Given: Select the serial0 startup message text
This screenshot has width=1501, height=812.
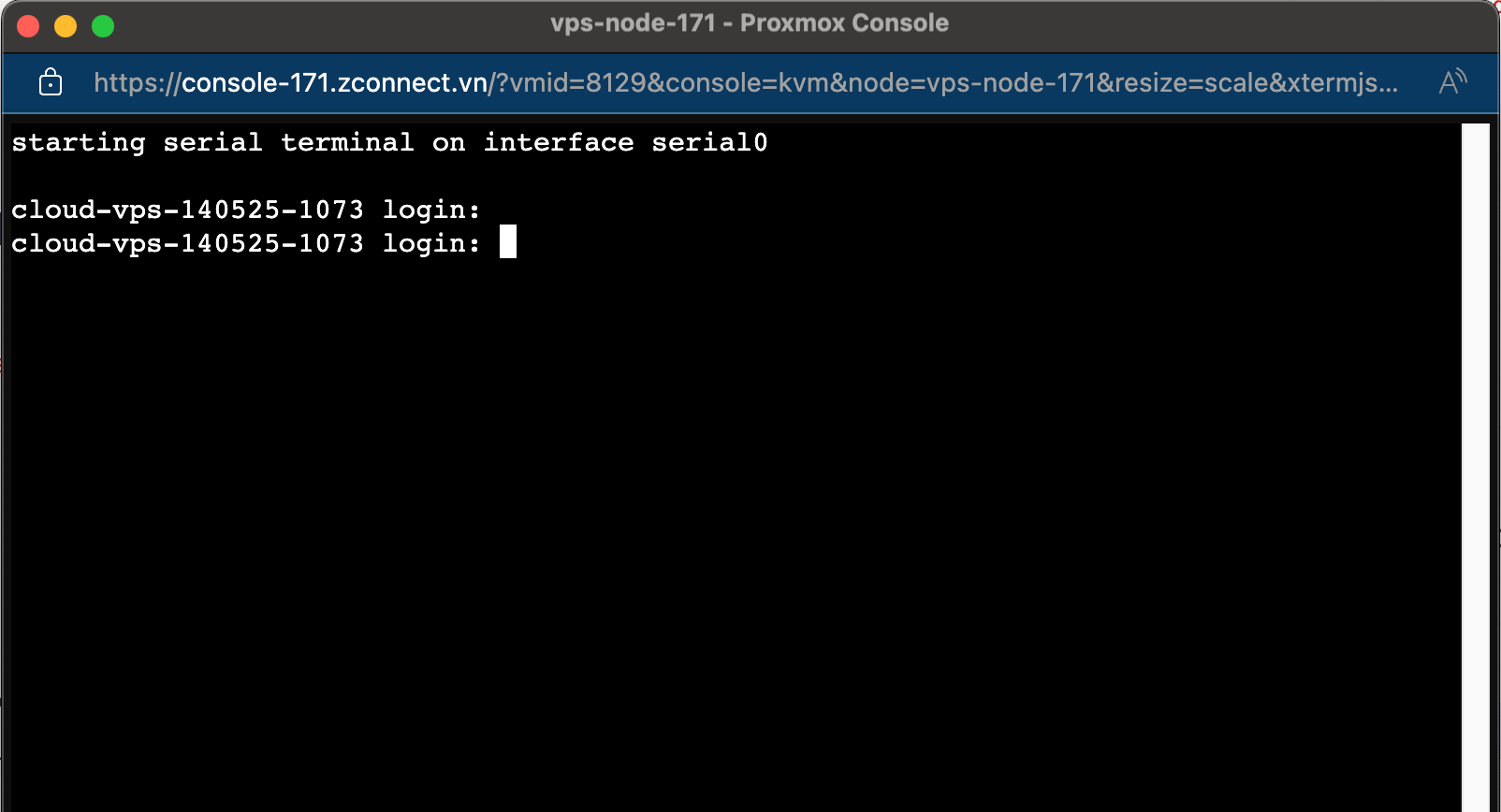Looking at the screenshot, I should (388, 142).
